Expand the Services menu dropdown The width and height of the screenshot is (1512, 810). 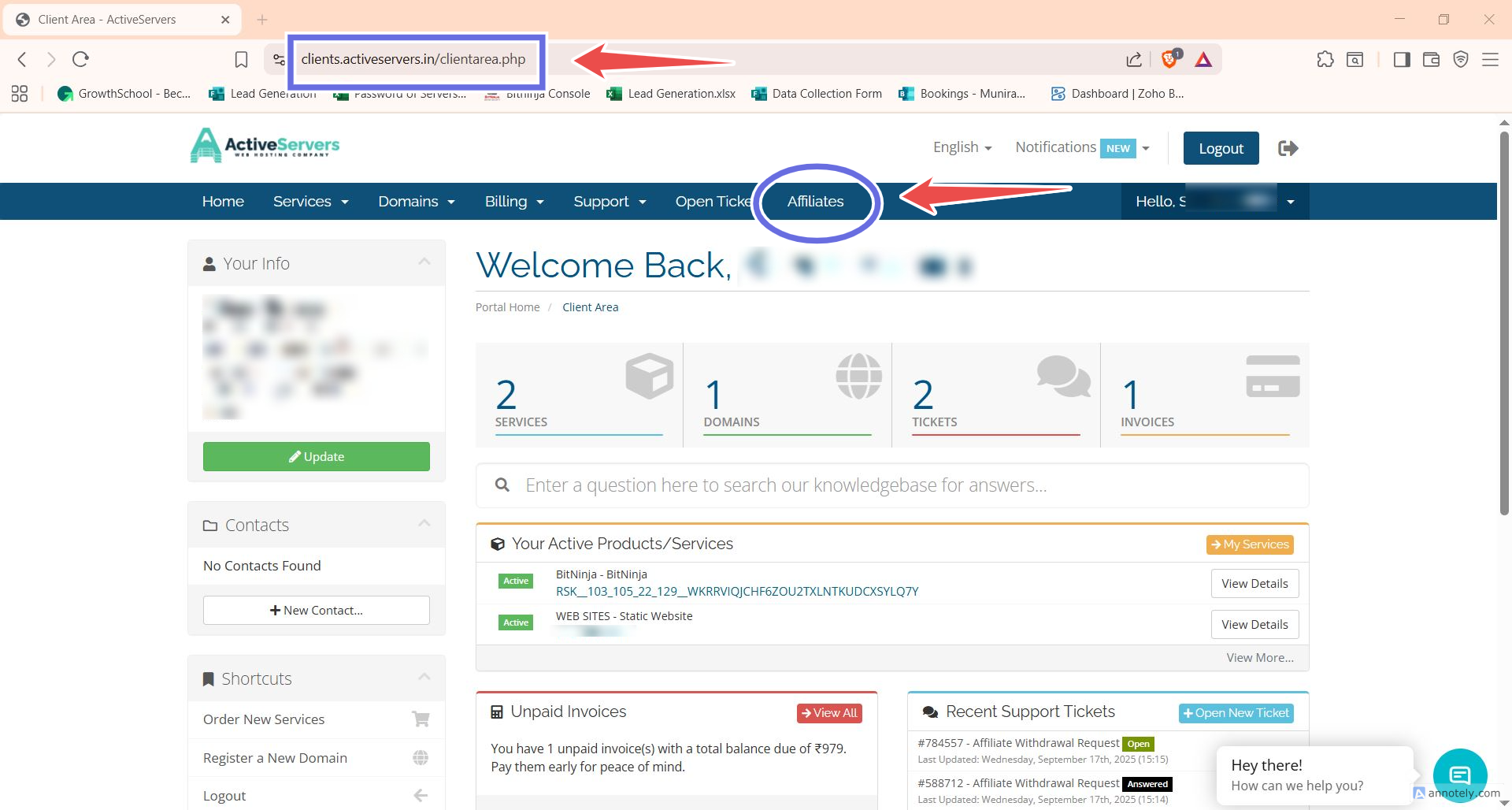coord(310,202)
